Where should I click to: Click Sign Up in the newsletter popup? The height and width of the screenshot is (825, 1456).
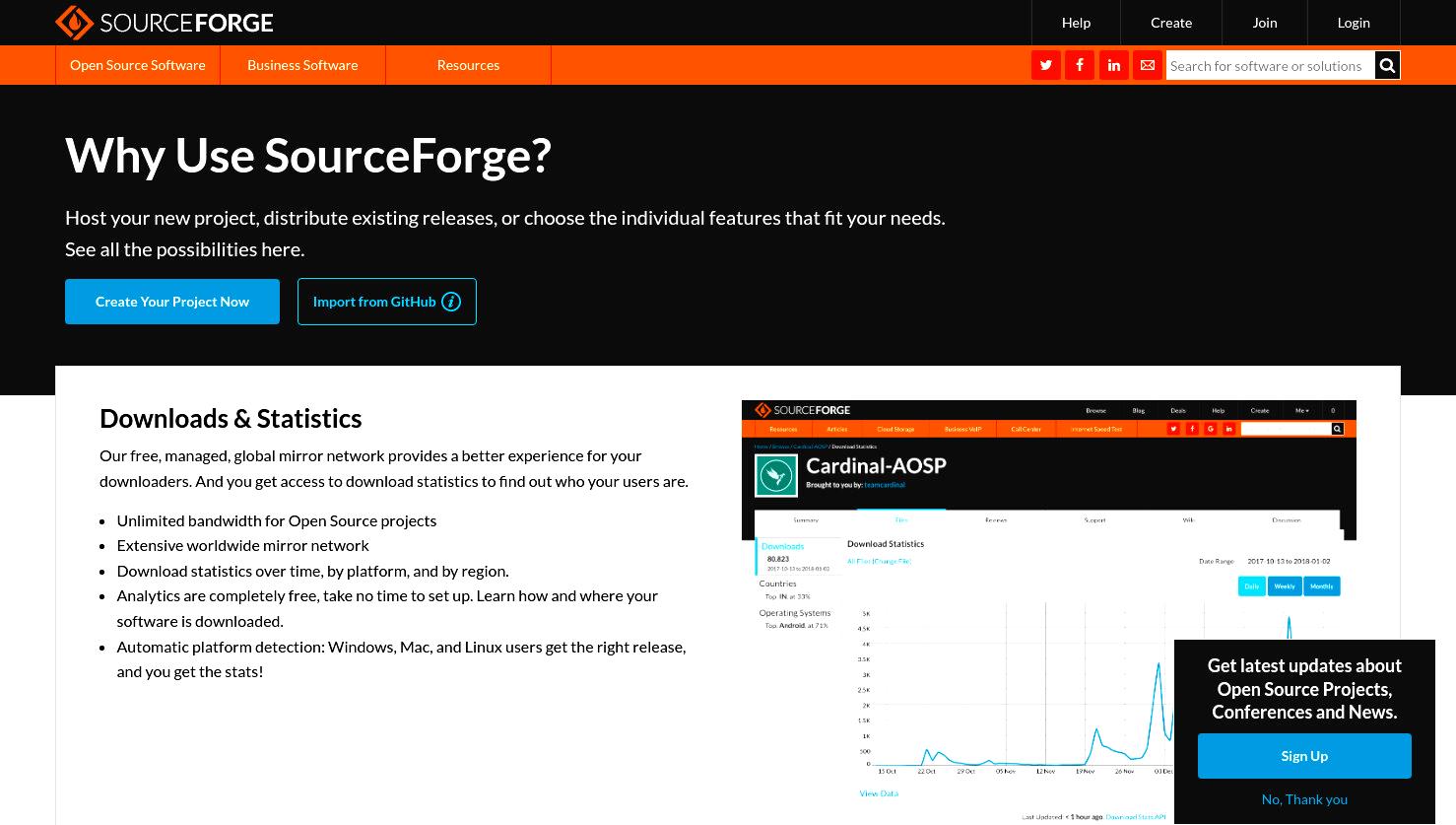coord(1304,756)
